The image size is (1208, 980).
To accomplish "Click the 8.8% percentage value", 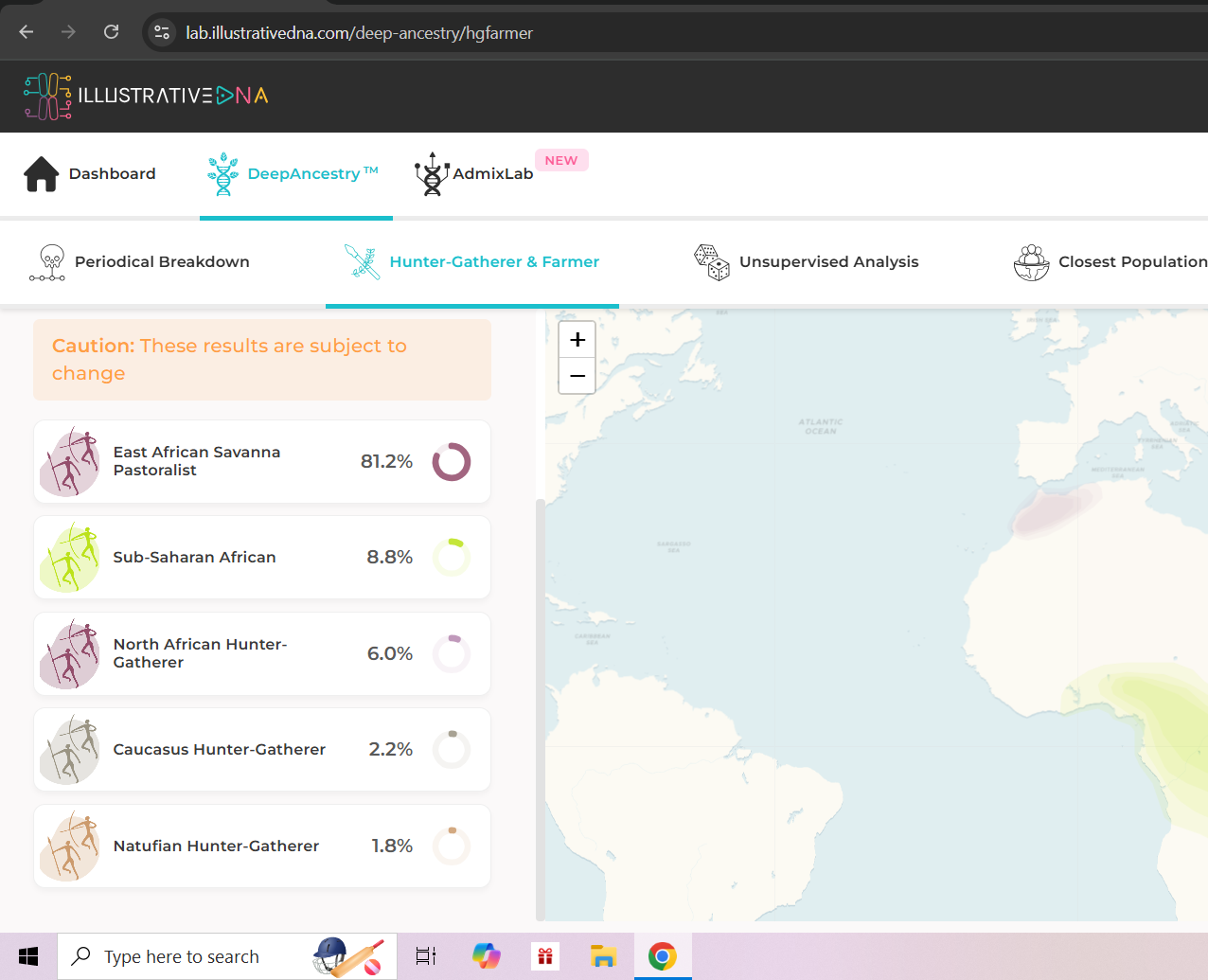I will click(390, 558).
